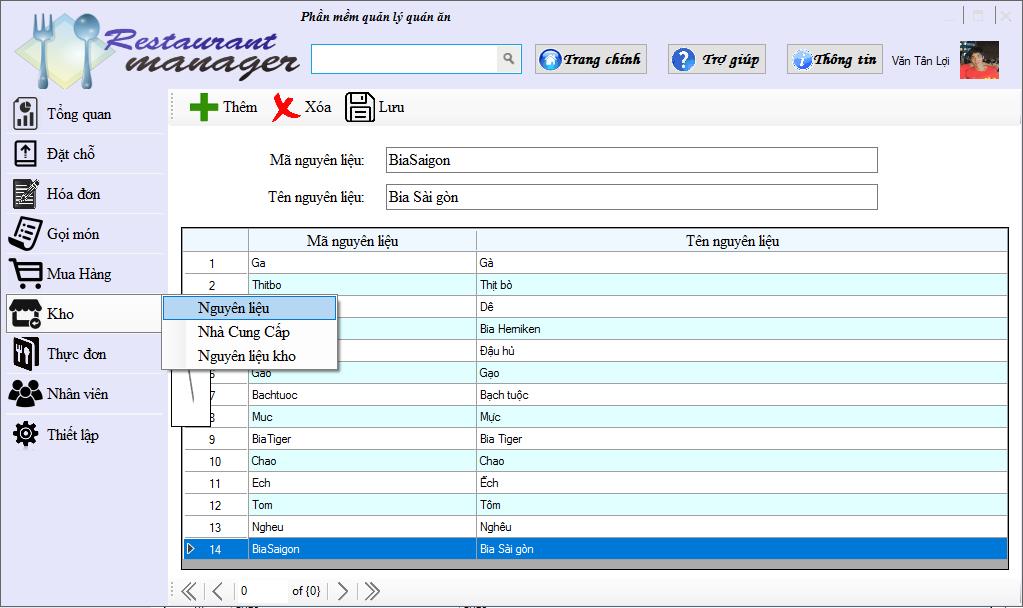1023x608 pixels.
Task: Click the Xóa toolbar label
Action: [318, 107]
